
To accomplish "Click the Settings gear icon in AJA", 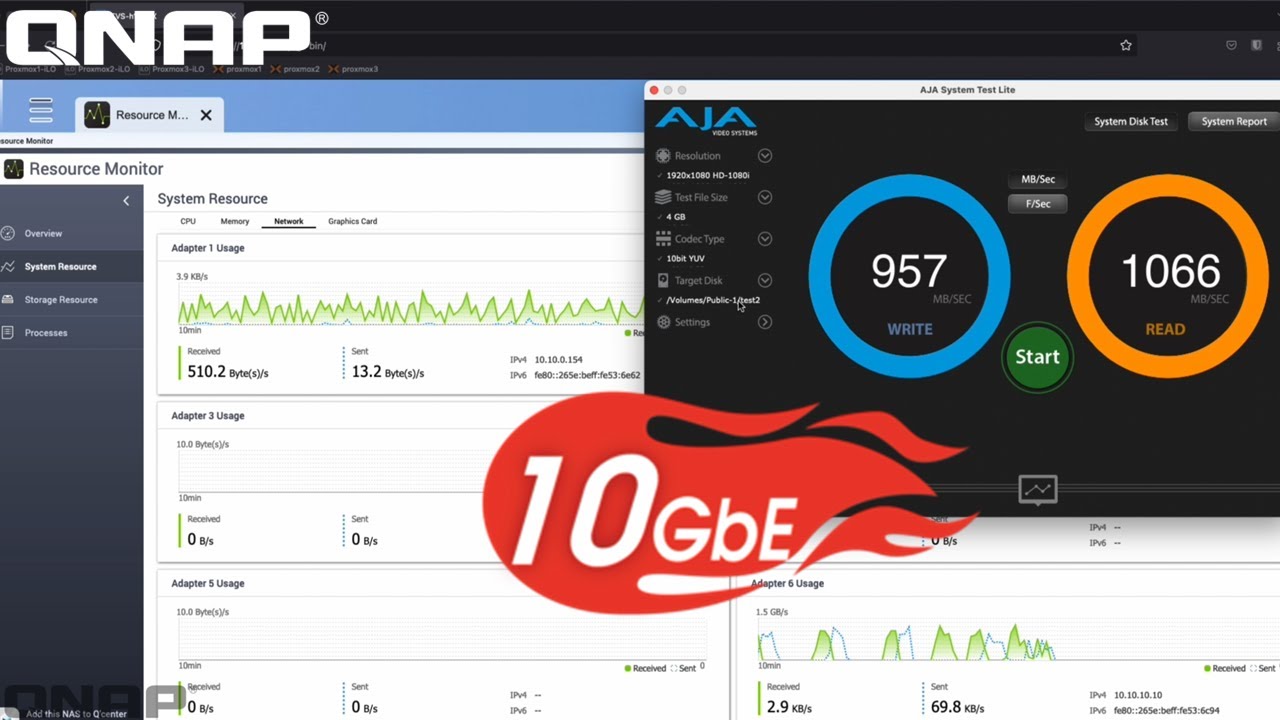I will pyautogui.click(x=663, y=322).
